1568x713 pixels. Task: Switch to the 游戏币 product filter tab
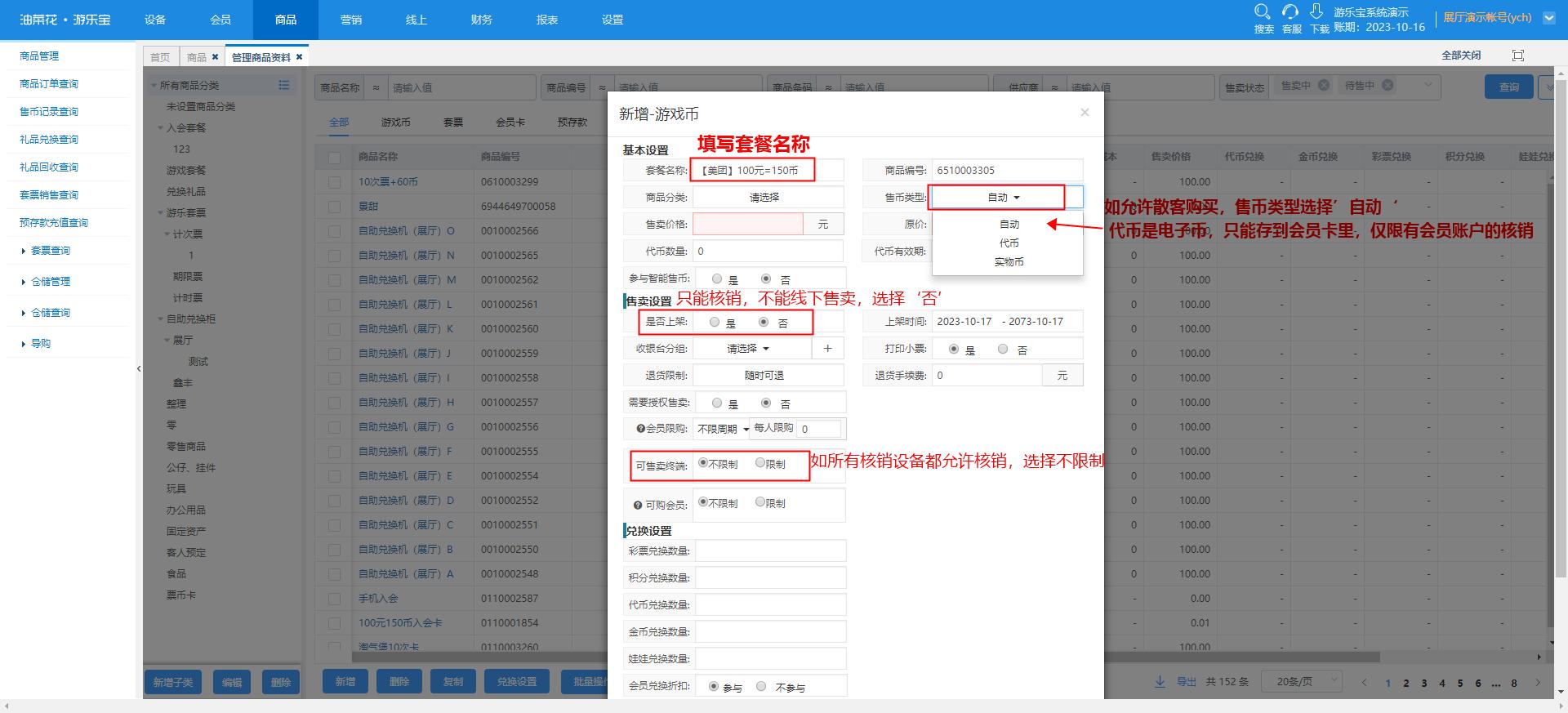(396, 122)
